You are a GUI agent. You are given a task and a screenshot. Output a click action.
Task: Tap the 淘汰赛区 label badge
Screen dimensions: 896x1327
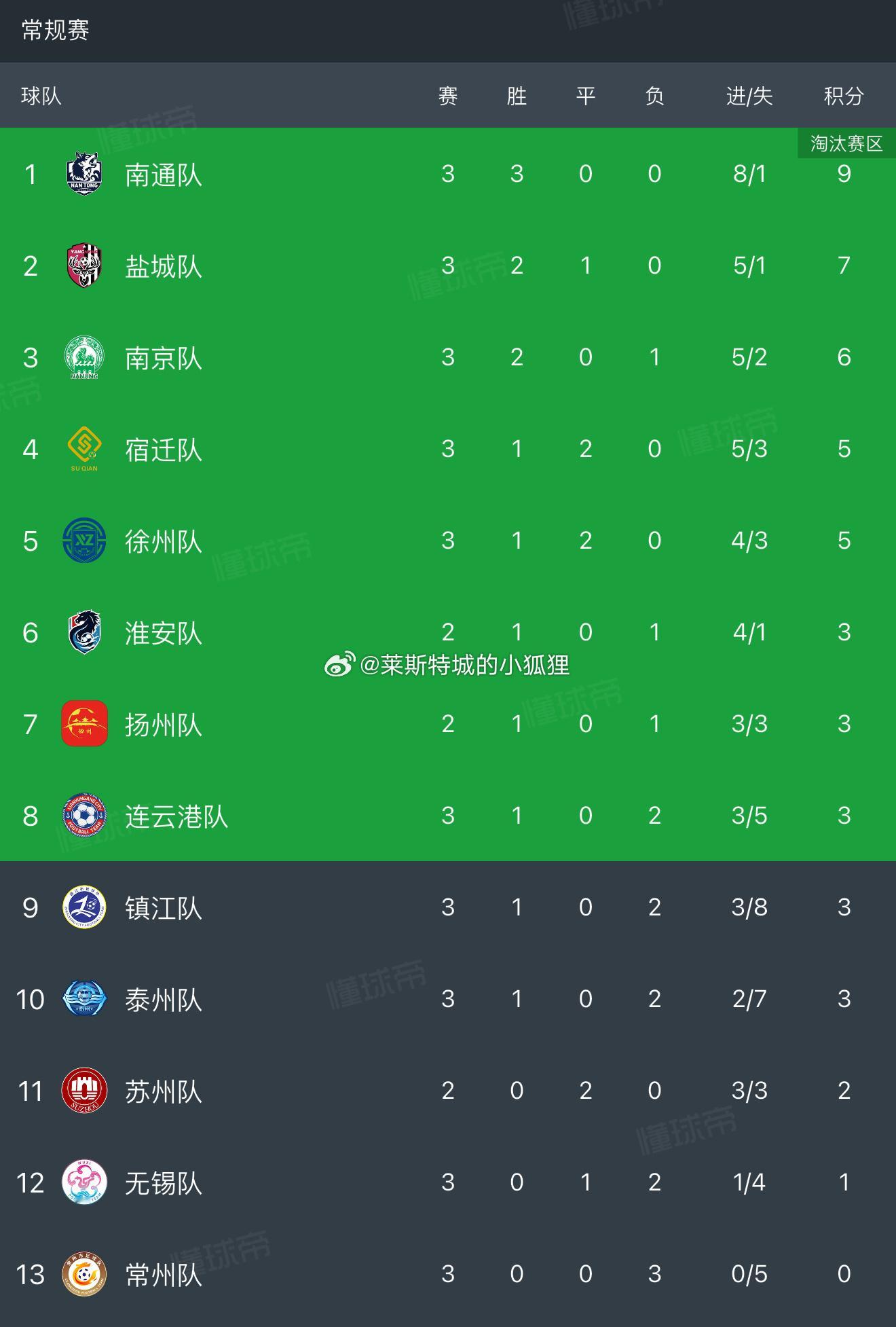846,143
